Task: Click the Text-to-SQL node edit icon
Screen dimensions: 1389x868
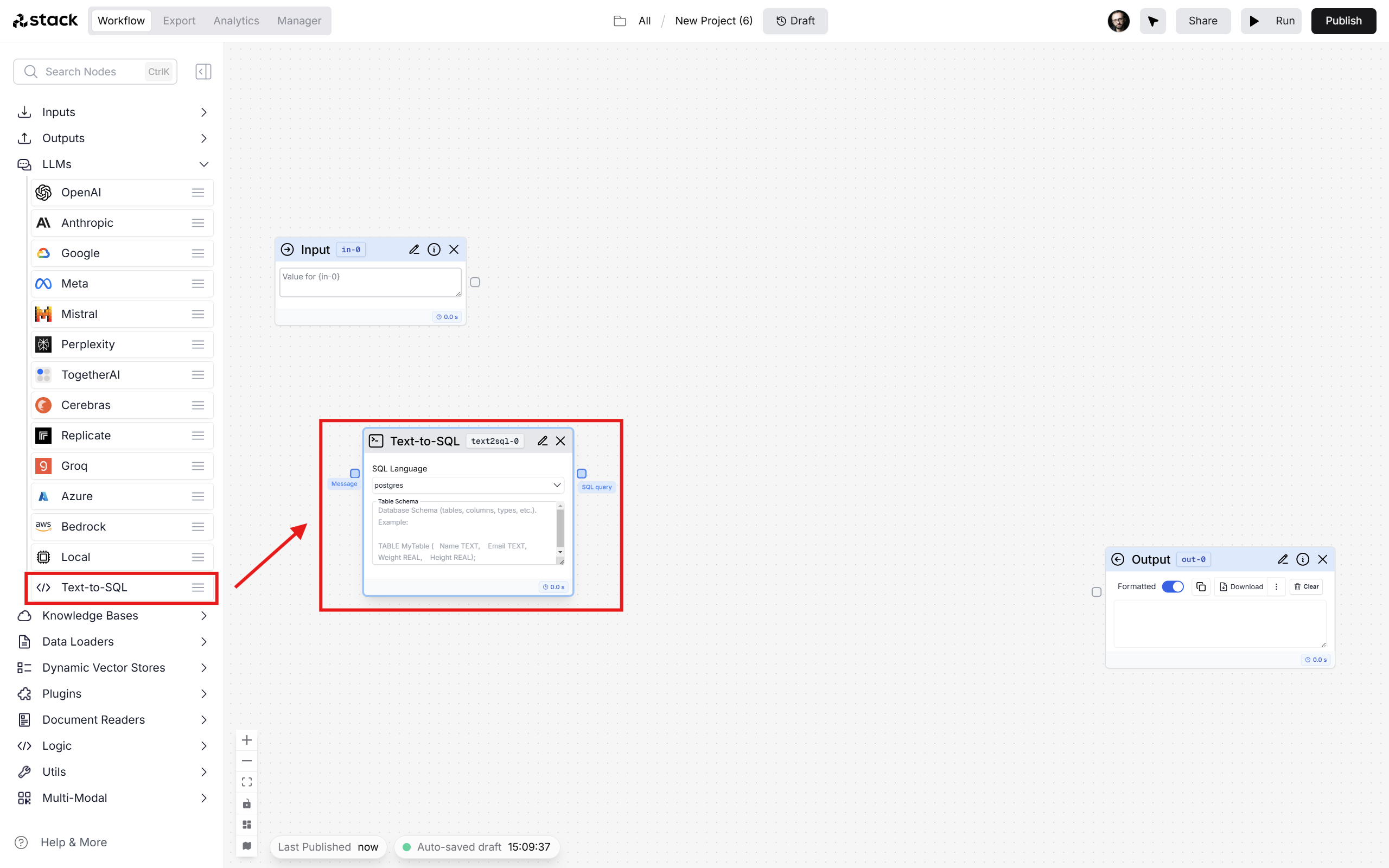Action: pos(543,441)
